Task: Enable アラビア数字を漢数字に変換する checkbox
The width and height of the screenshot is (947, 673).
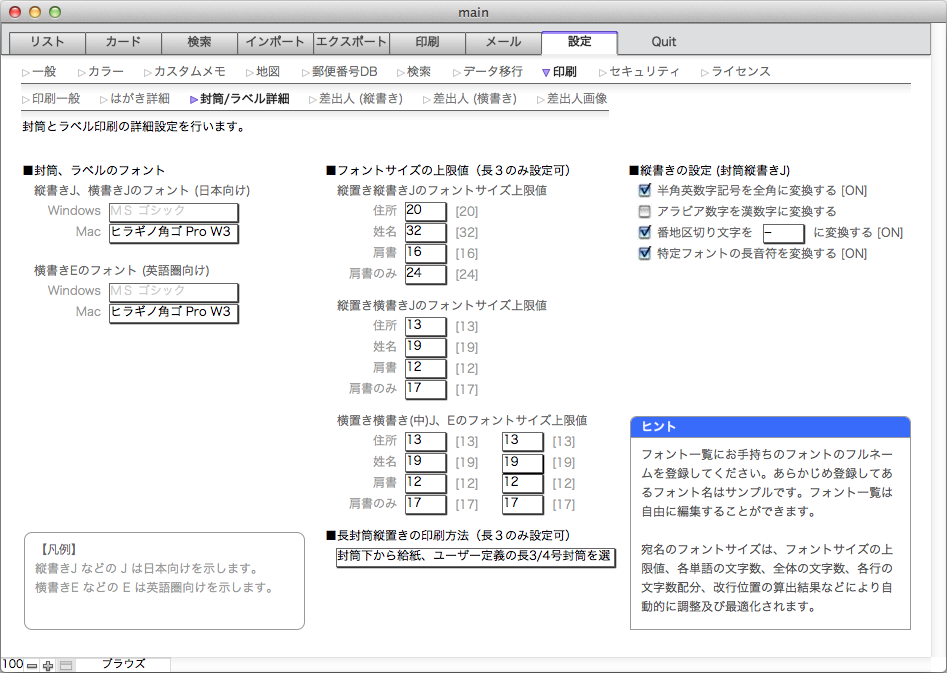Action: click(645, 211)
